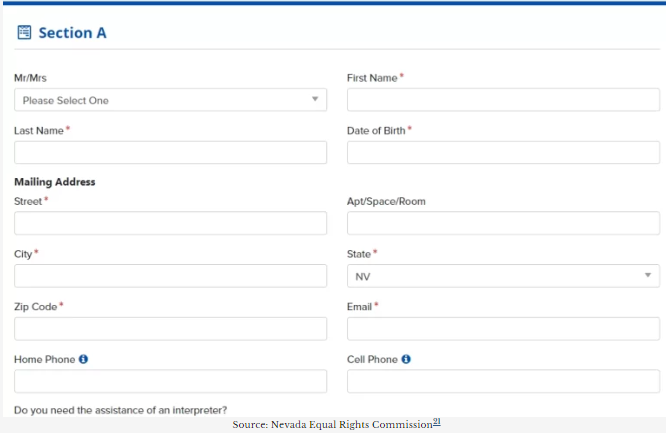
Task: Click the Mr/Mrs dropdown arrow
Action: pyautogui.click(x=314, y=100)
